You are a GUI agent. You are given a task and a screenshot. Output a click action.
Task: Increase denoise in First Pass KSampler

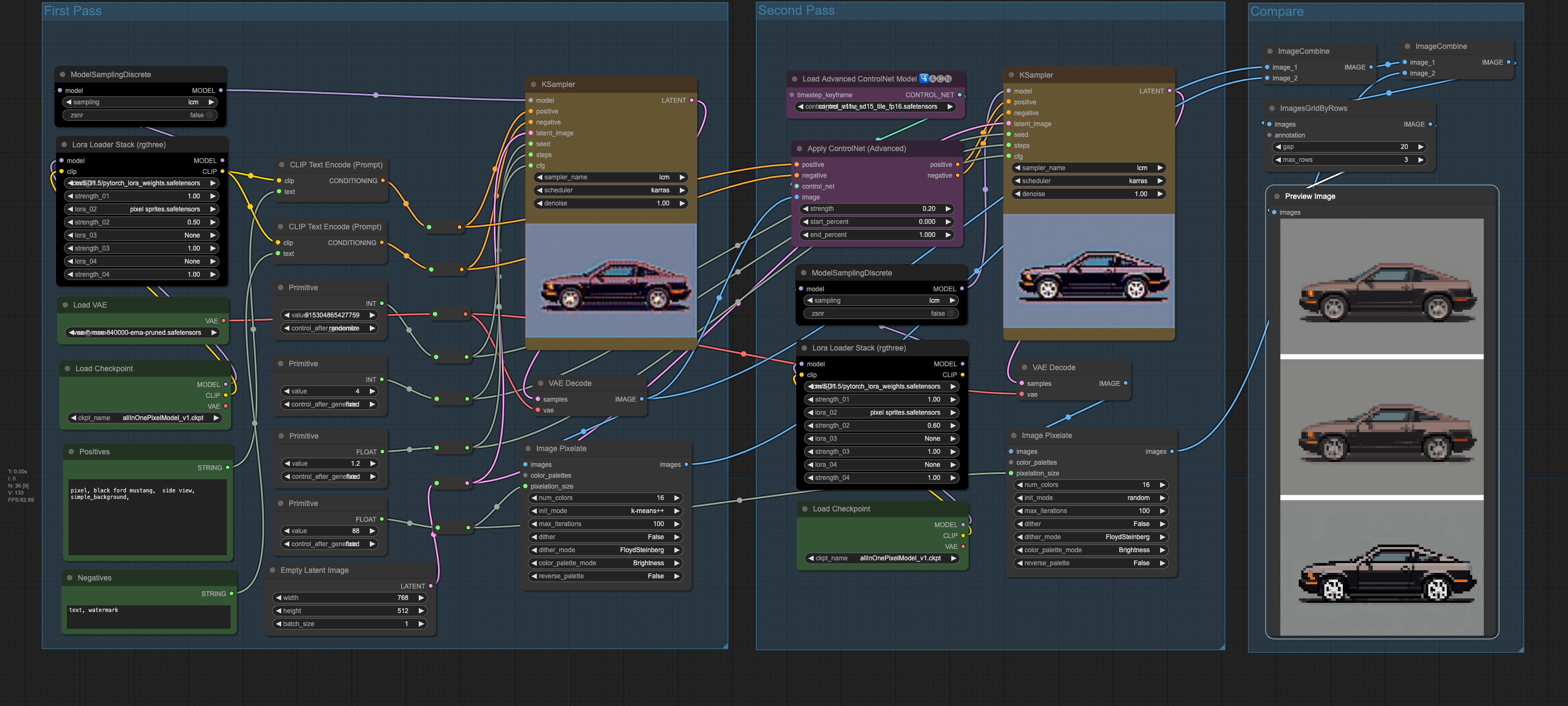point(683,204)
